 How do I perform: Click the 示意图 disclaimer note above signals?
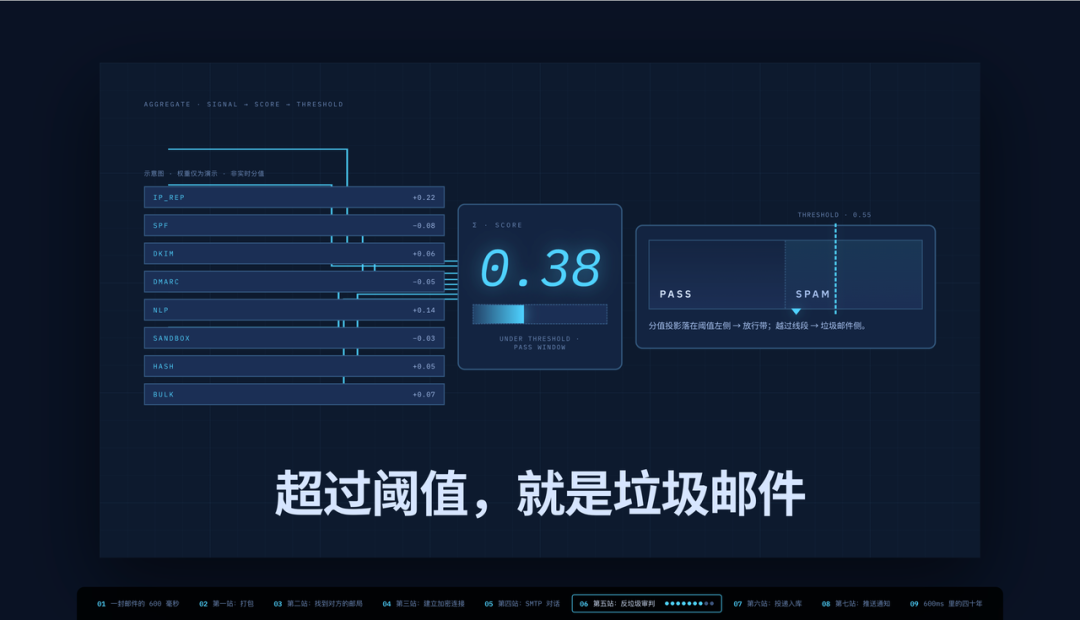point(204,174)
